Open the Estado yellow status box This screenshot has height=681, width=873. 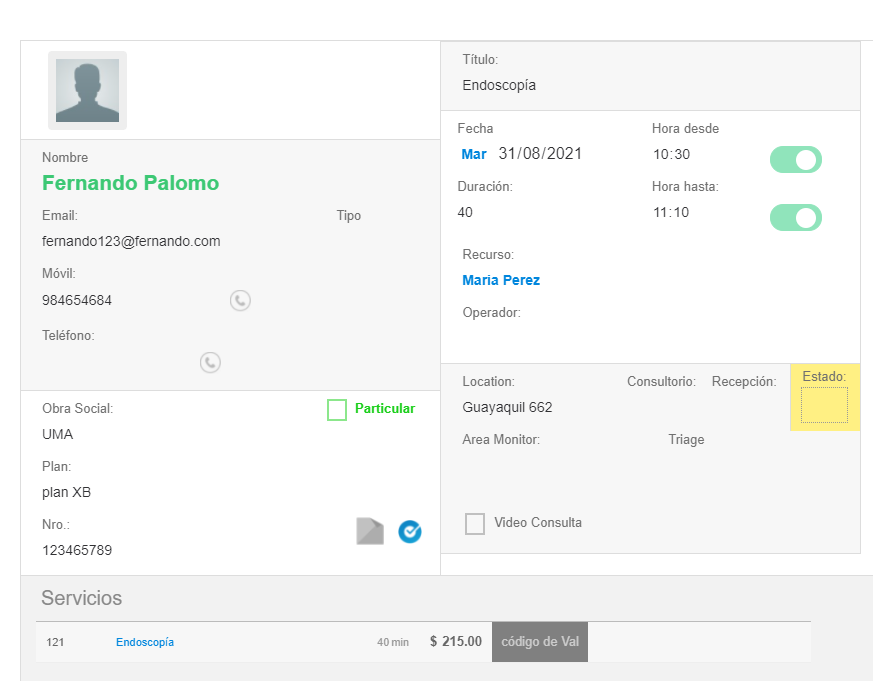824,406
